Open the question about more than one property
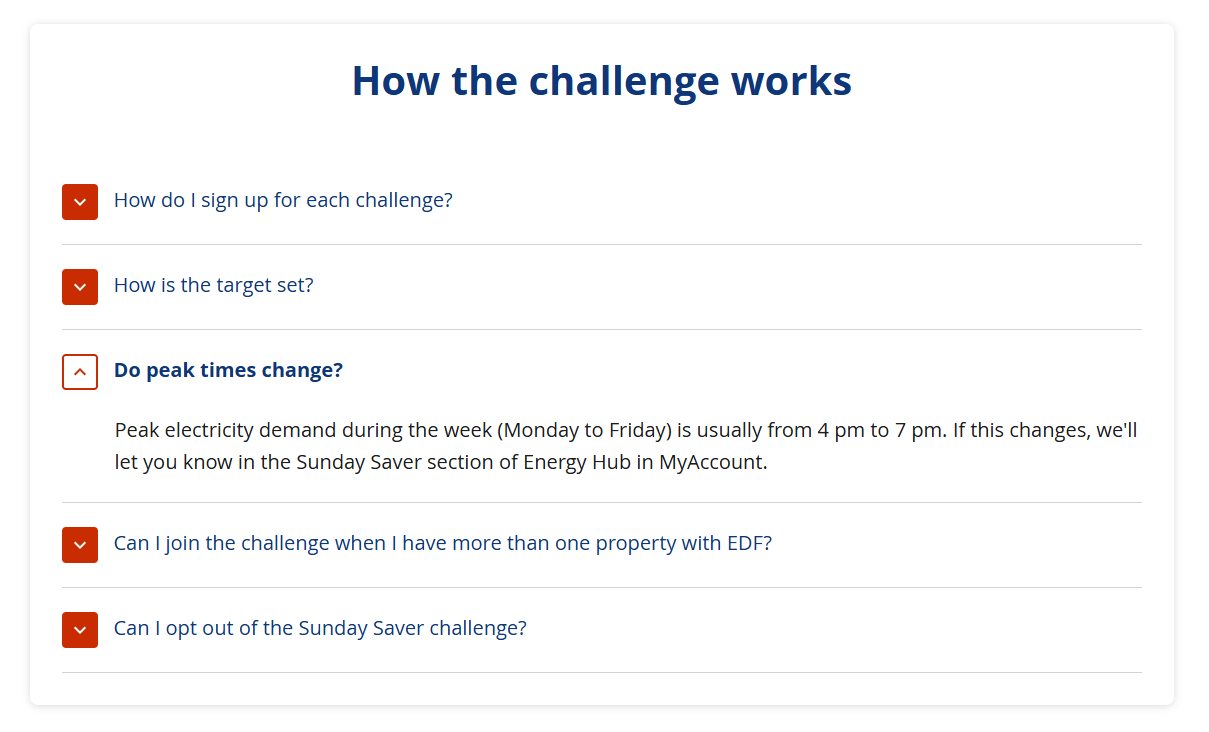The image size is (1209, 732). click(x=442, y=543)
